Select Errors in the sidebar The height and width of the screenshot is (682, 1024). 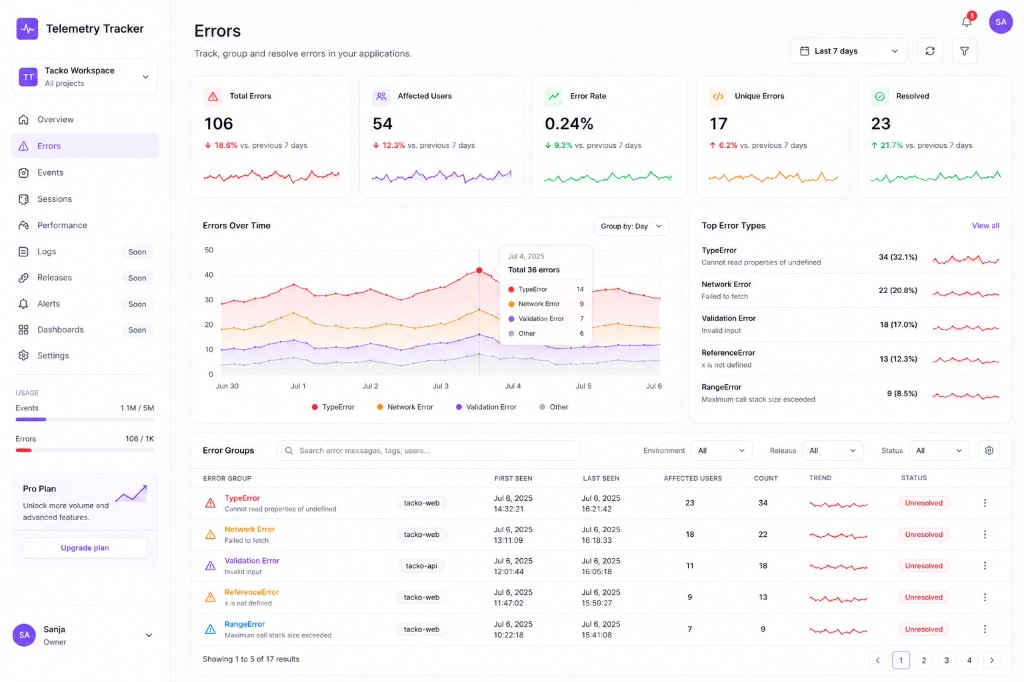pyautogui.click(x=85, y=146)
